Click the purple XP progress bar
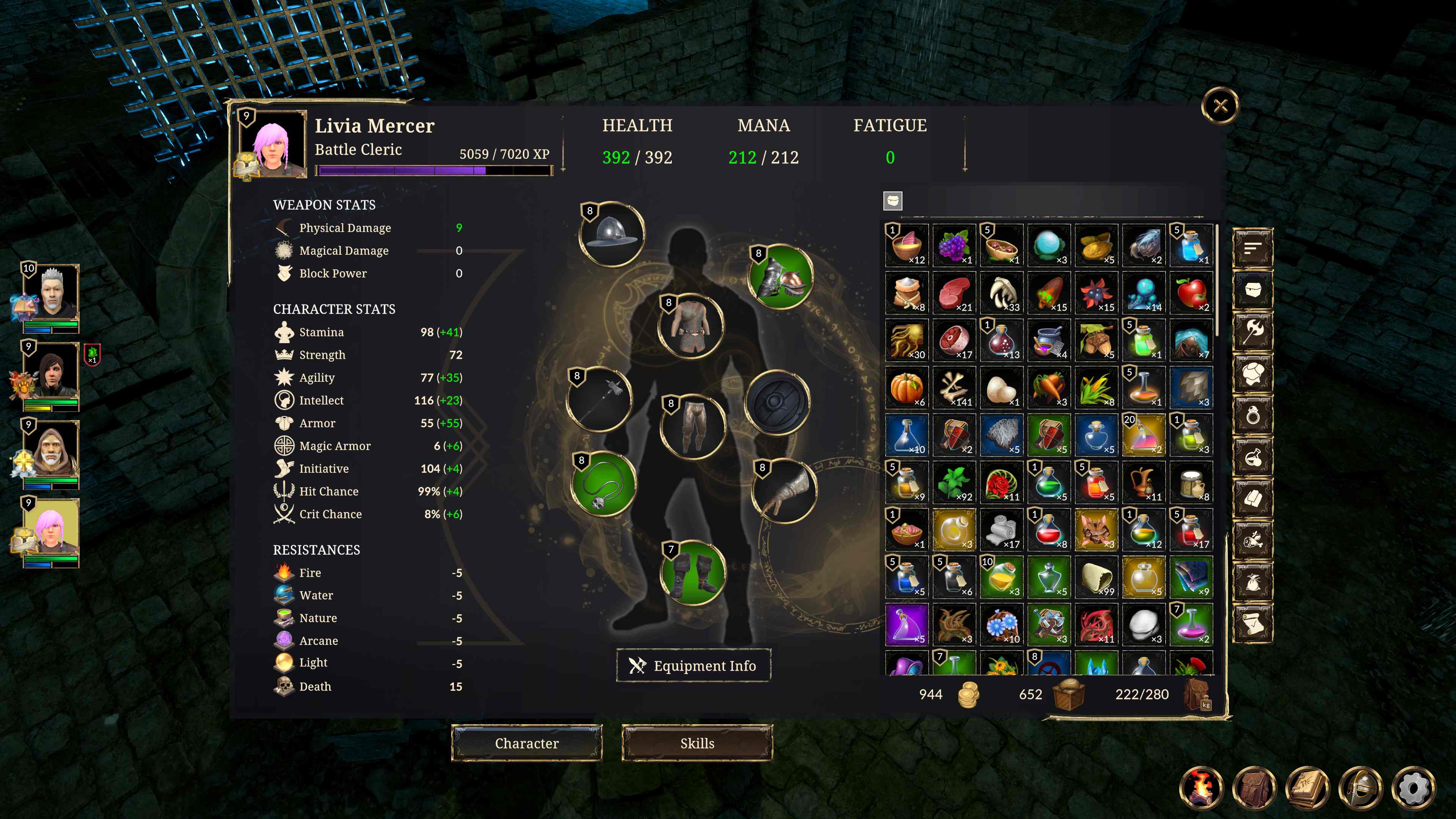 pos(434,171)
